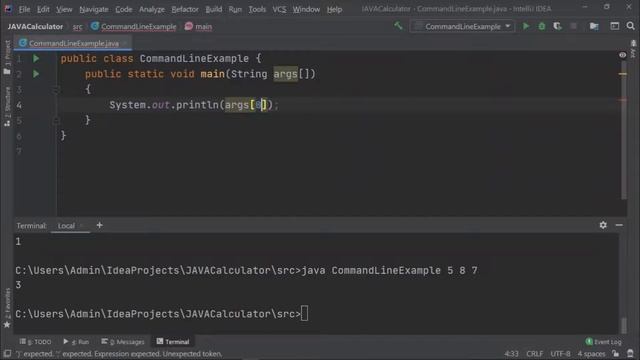Open Messages tool window tab
640x360 pixels.
coord(123,342)
